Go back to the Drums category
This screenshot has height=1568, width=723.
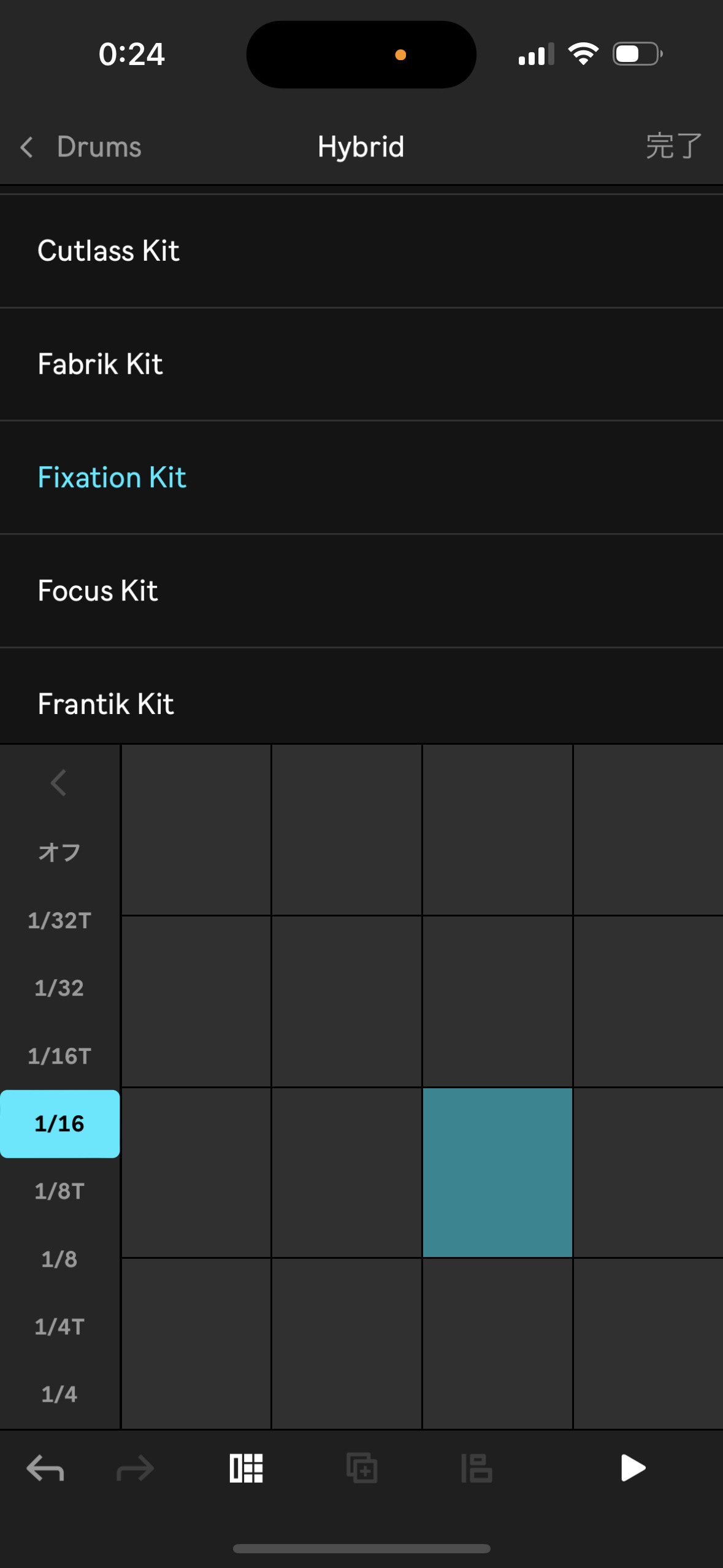82,147
